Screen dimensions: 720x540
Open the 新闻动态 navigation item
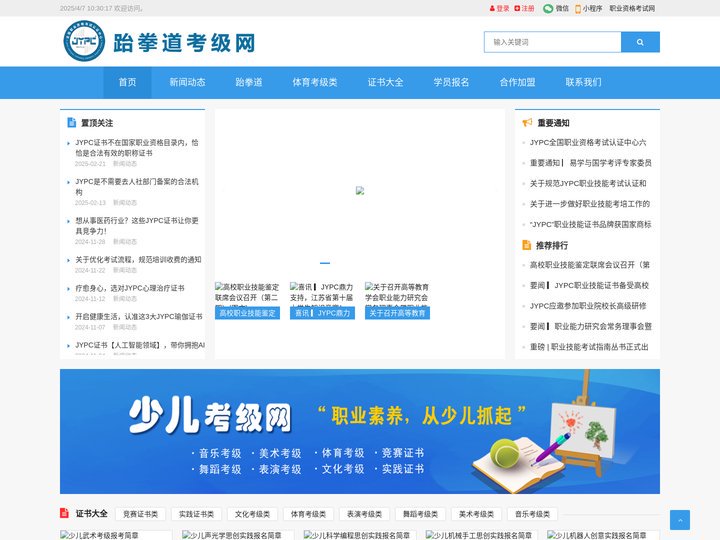187,82
